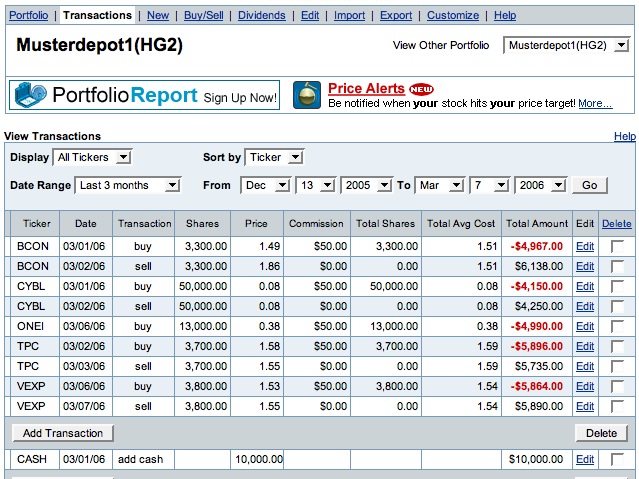Image resolution: width=639 pixels, height=479 pixels.
Task: Click the Commission column header
Action: pos(316,223)
